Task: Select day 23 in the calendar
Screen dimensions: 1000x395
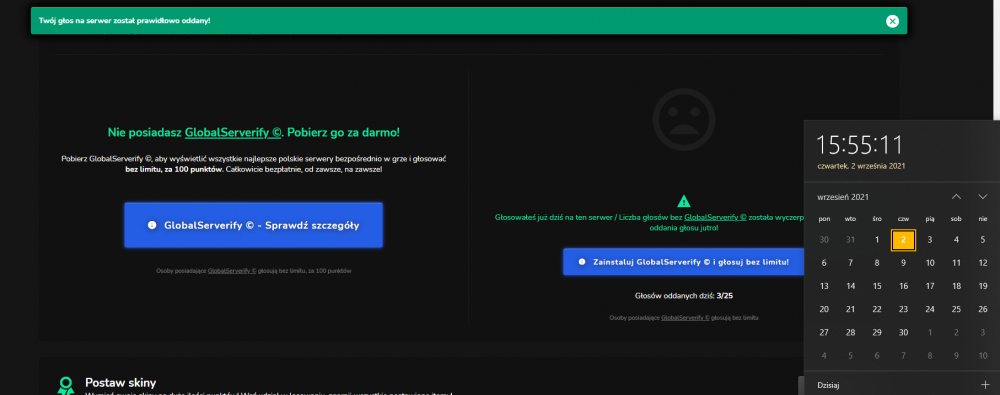Action: point(904,309)
